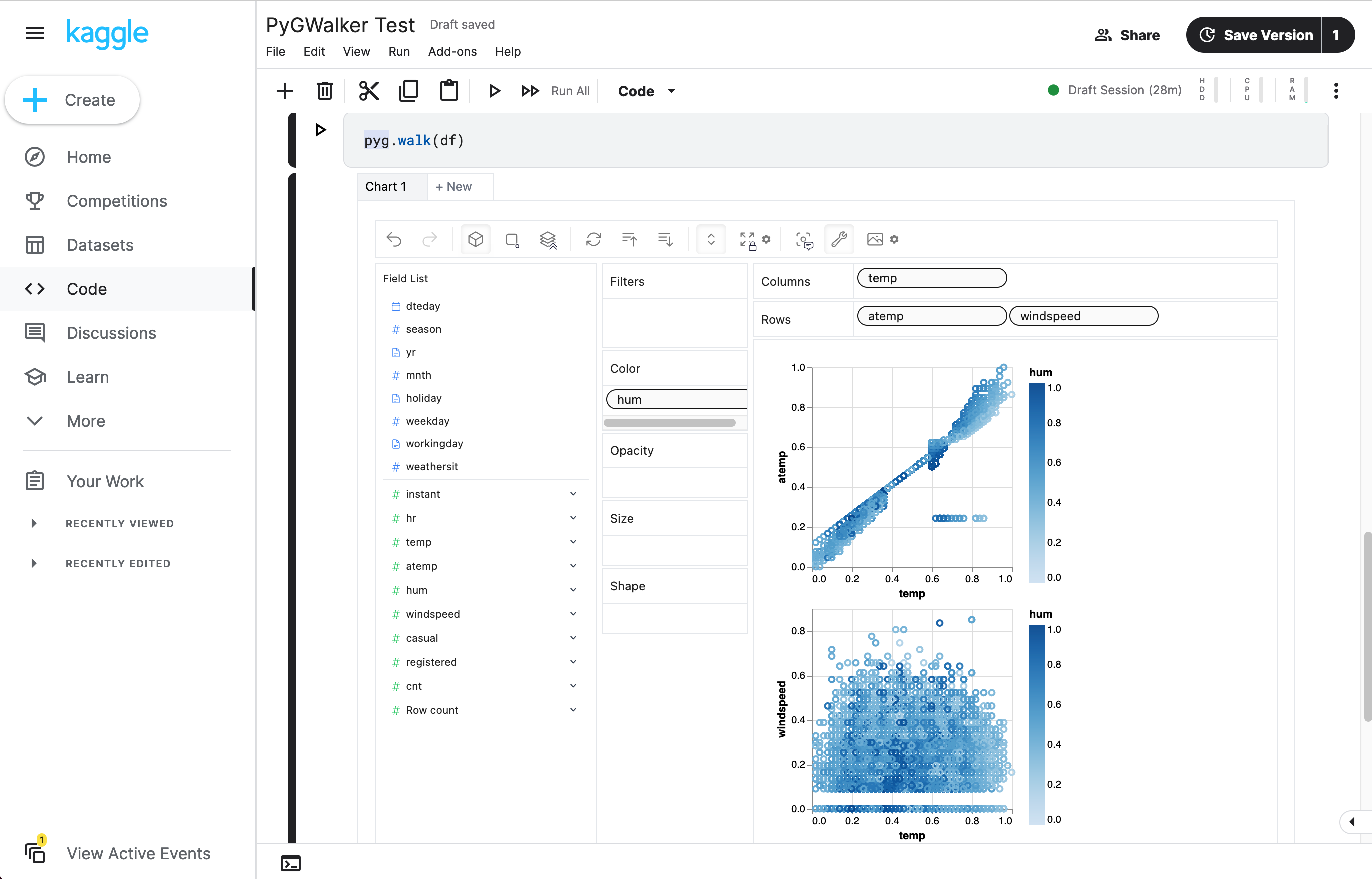Viewport: 1372px width, 879px height.
Task: Select the 3D cube chart type icon
Action: pyautogui.click(x=475, y=239)
